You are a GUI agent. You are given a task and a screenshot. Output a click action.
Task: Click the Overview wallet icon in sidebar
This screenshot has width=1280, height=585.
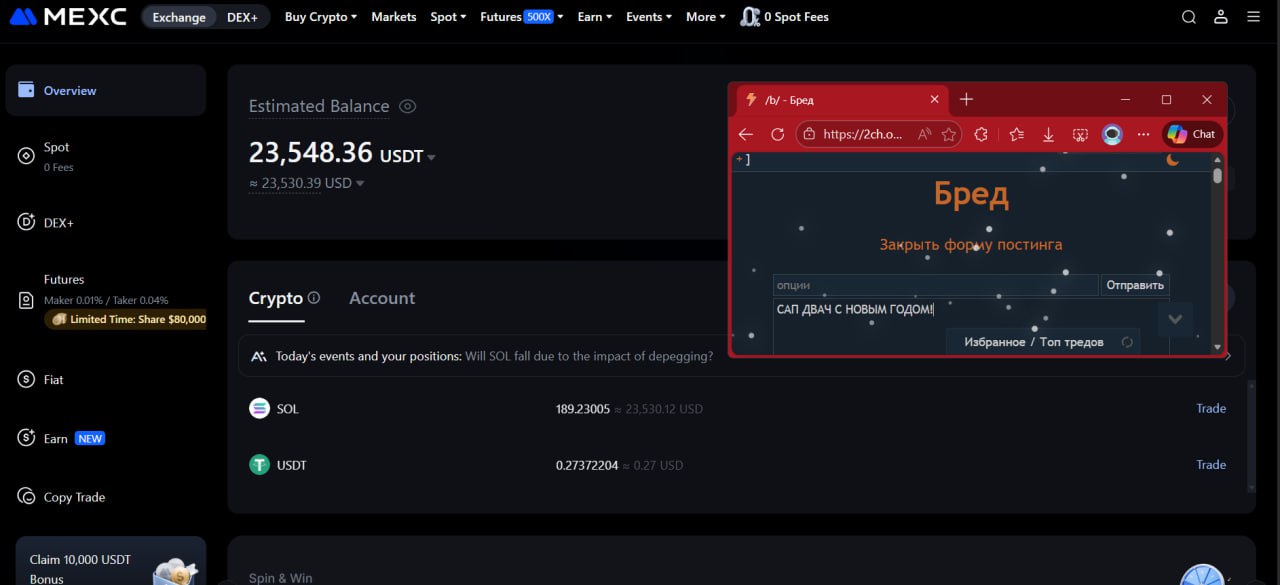[x=26, y=90]
